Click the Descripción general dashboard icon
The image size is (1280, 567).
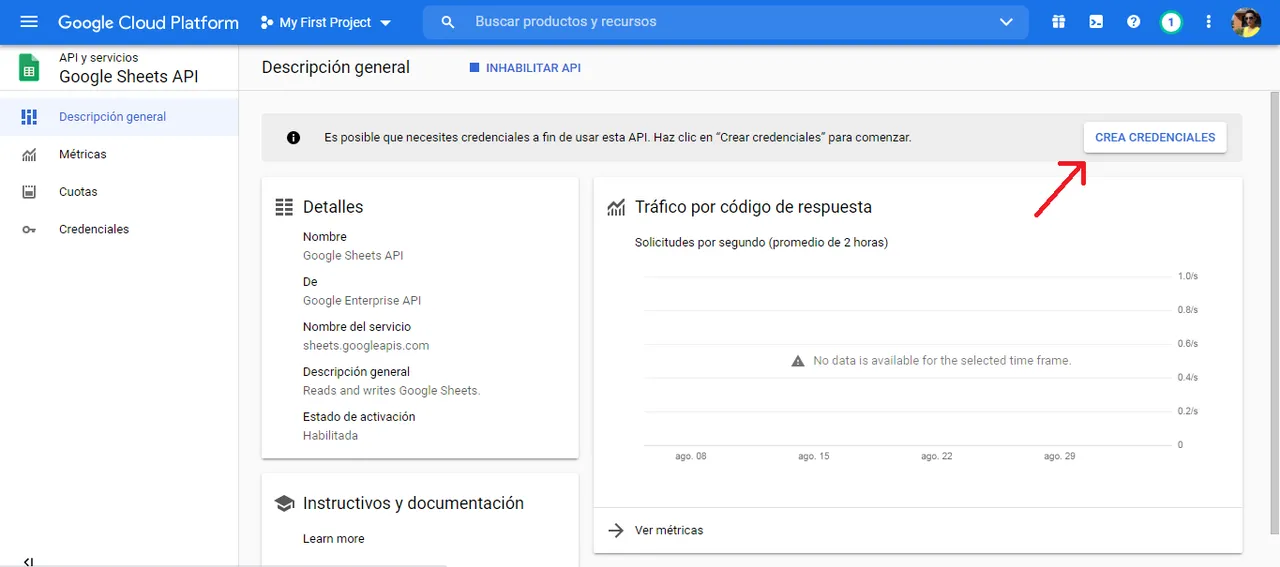click(x=29, y=117)
